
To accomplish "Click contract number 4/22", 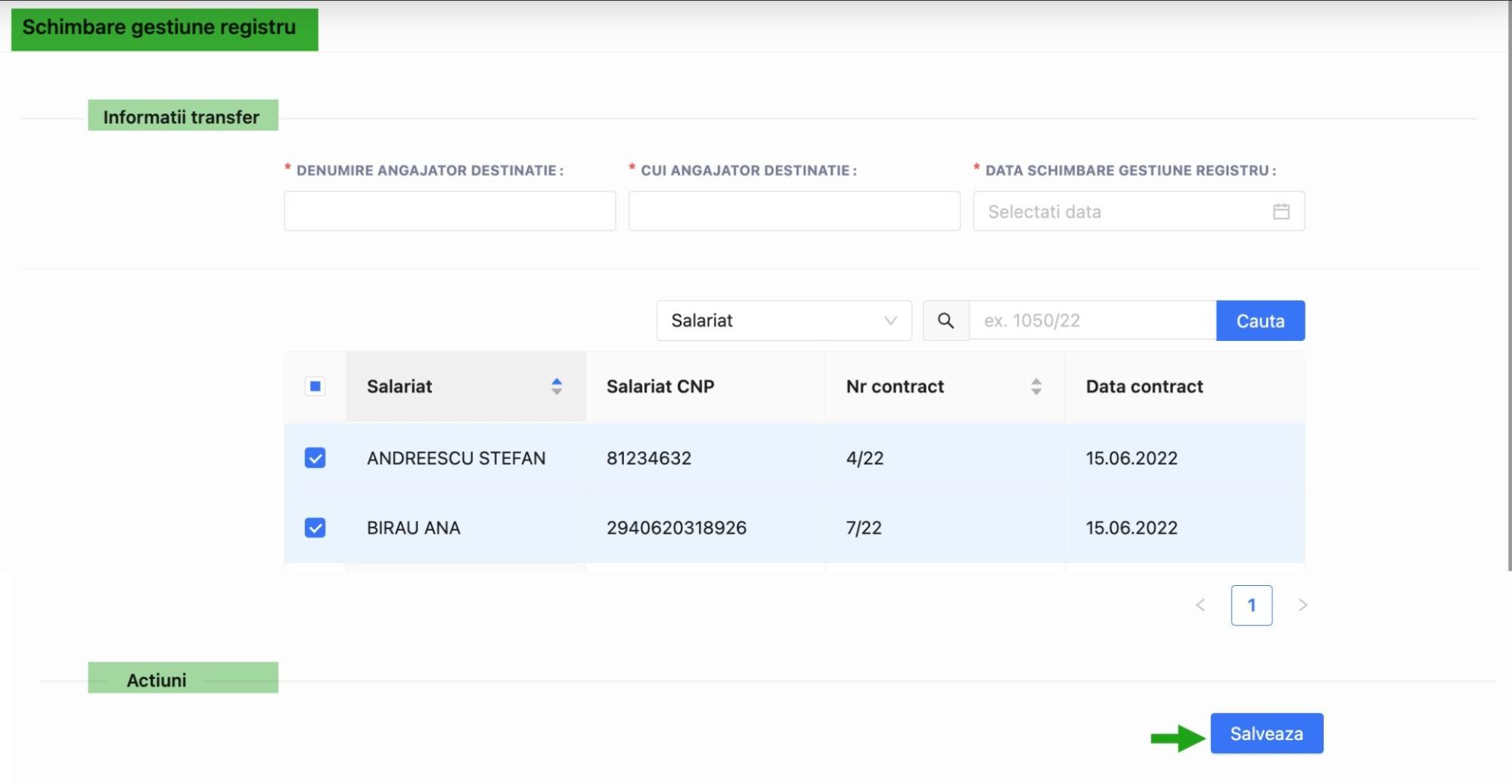I will 865,458.
